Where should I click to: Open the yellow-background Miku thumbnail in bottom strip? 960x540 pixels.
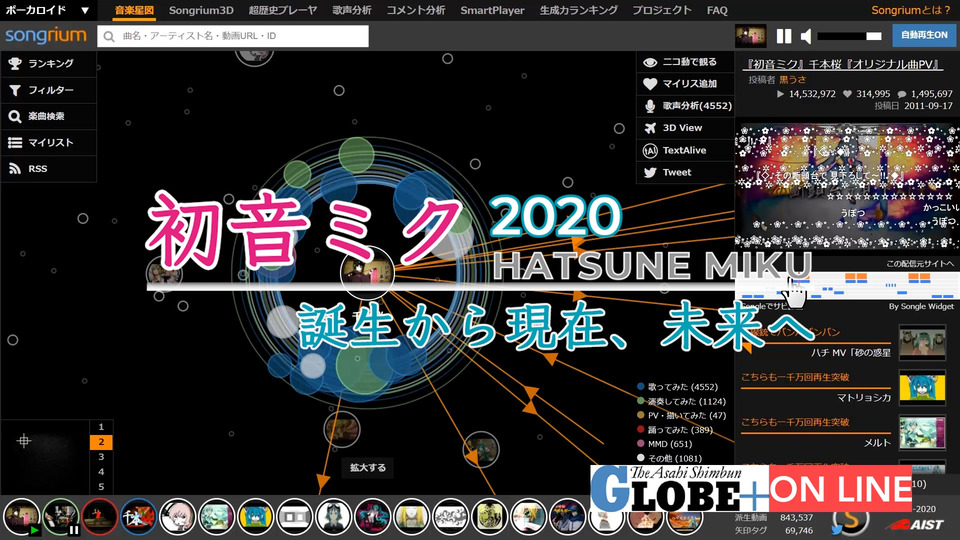(255, 517)
